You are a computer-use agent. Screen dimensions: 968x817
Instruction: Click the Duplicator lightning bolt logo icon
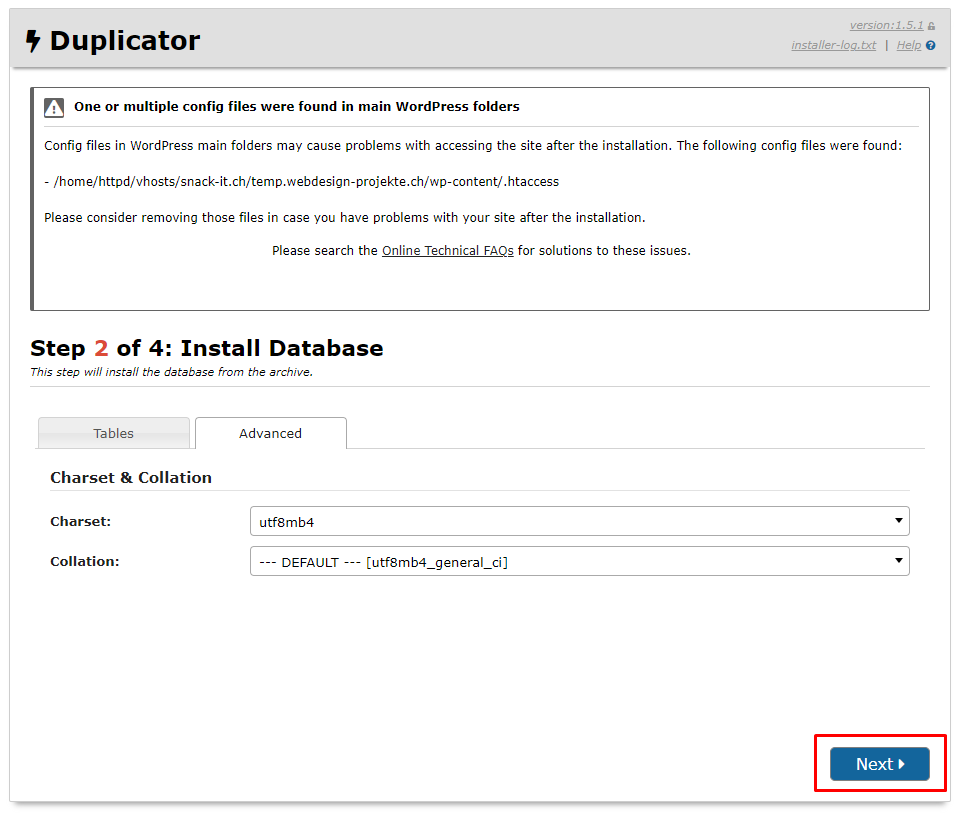33,41
